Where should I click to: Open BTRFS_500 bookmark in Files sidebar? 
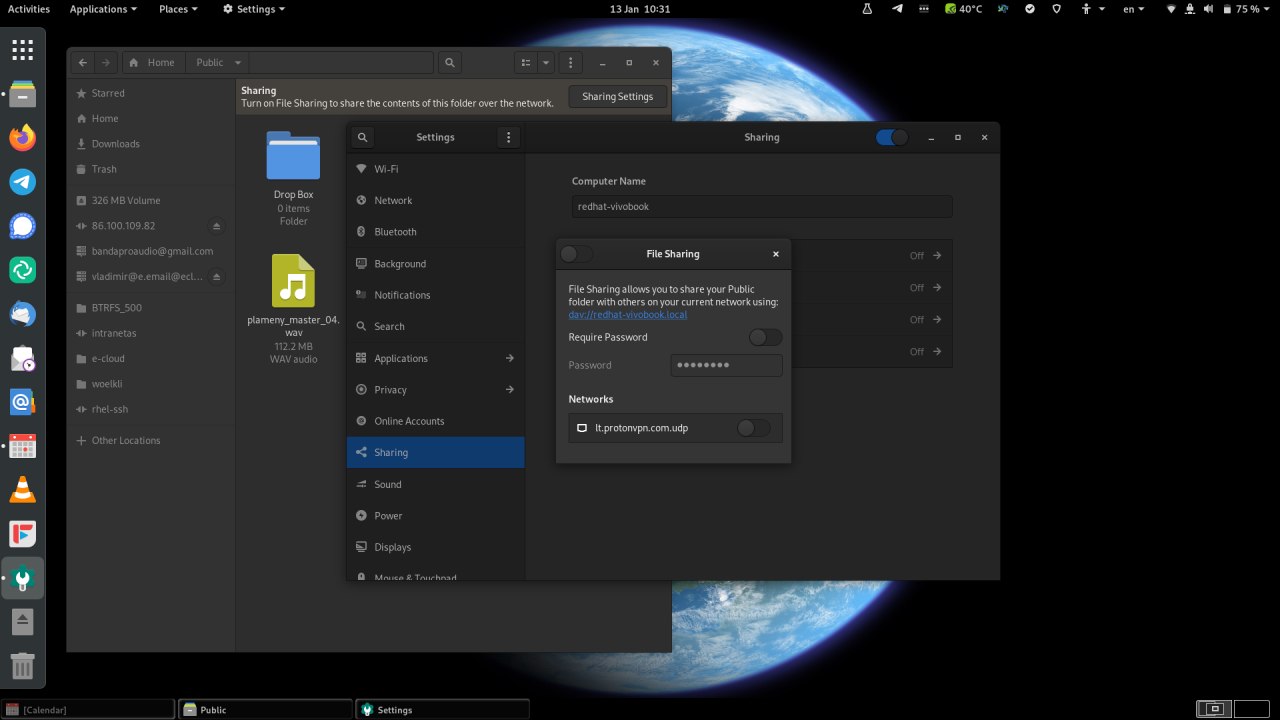tap(151, 308)
